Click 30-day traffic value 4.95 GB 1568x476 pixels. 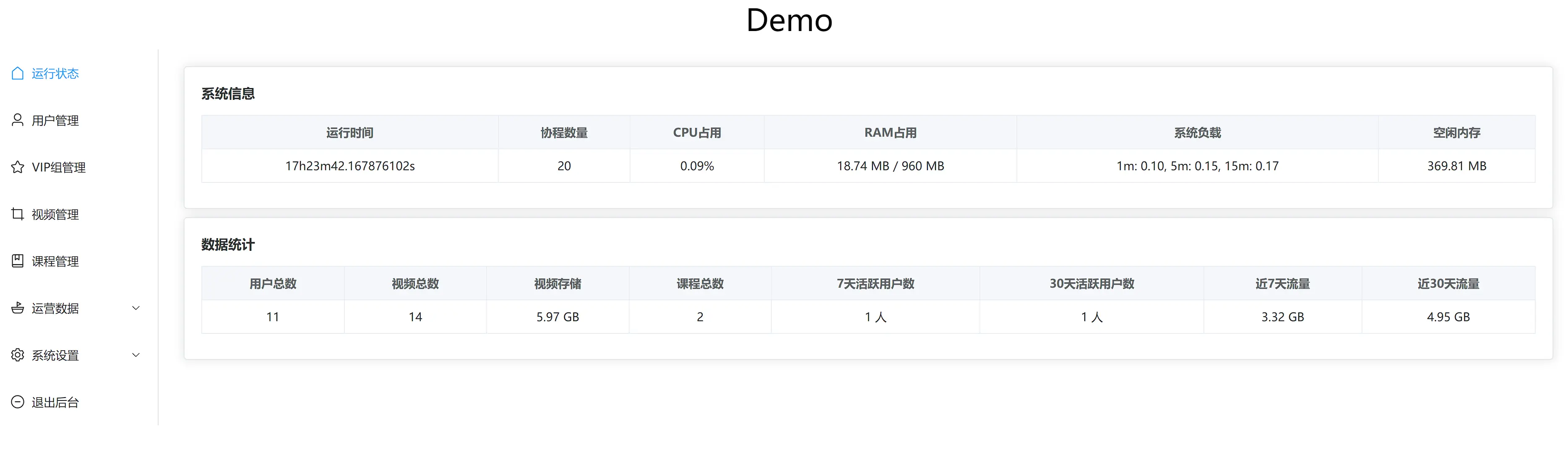point(1448,317)
